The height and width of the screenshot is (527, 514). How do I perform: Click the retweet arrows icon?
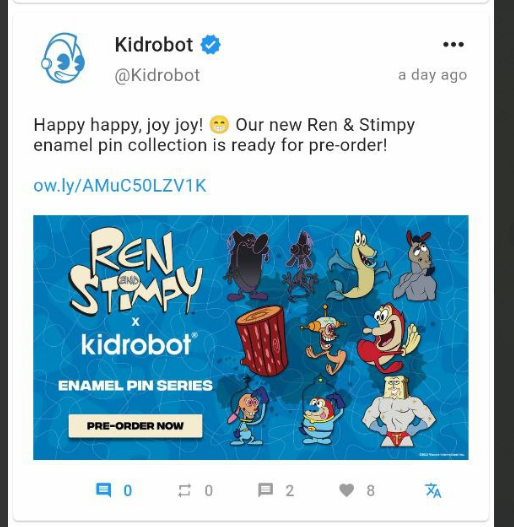(x=184, y=490)
